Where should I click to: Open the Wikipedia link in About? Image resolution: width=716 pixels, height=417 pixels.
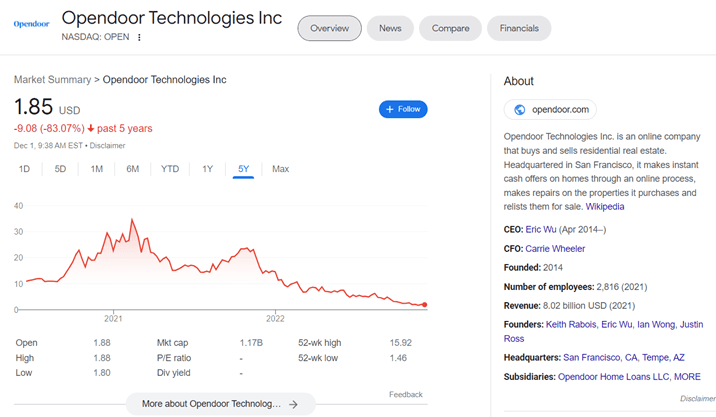[x=604, y=206]
